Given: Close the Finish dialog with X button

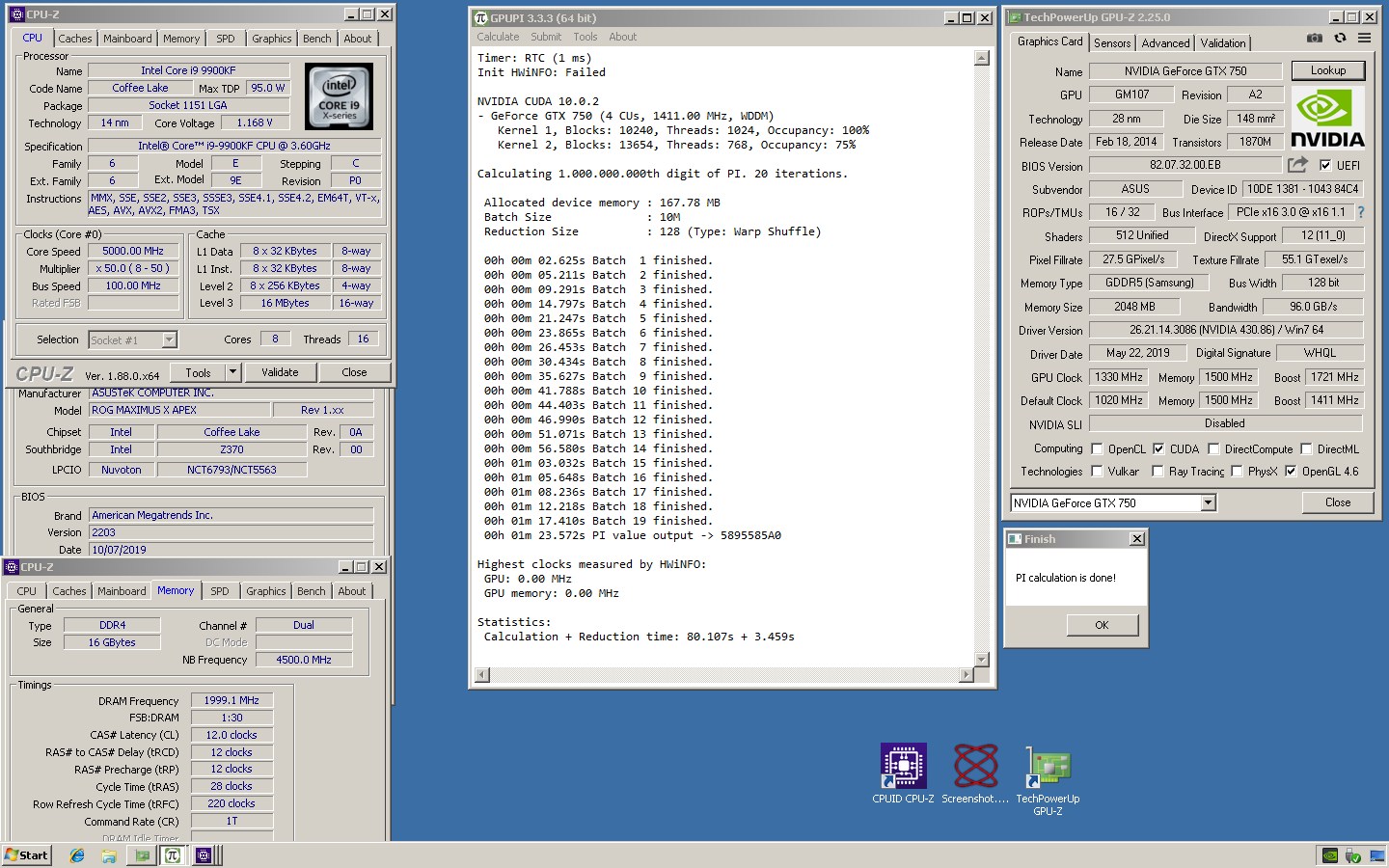Looking at the screenshot, I should pyautogui.click(x=1136, y=539).
